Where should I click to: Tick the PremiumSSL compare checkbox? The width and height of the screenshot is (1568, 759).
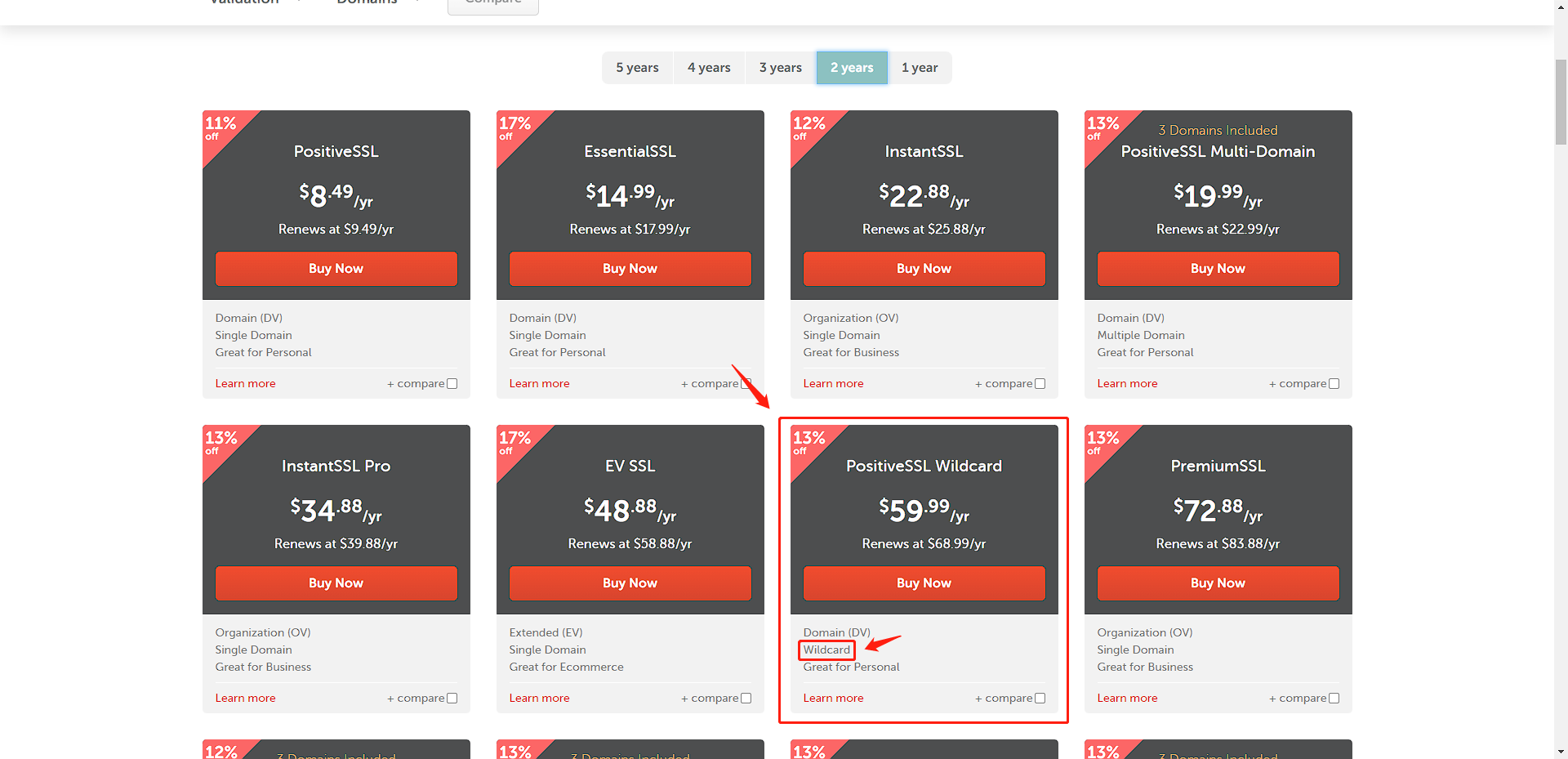click(x=1334, y=699)
